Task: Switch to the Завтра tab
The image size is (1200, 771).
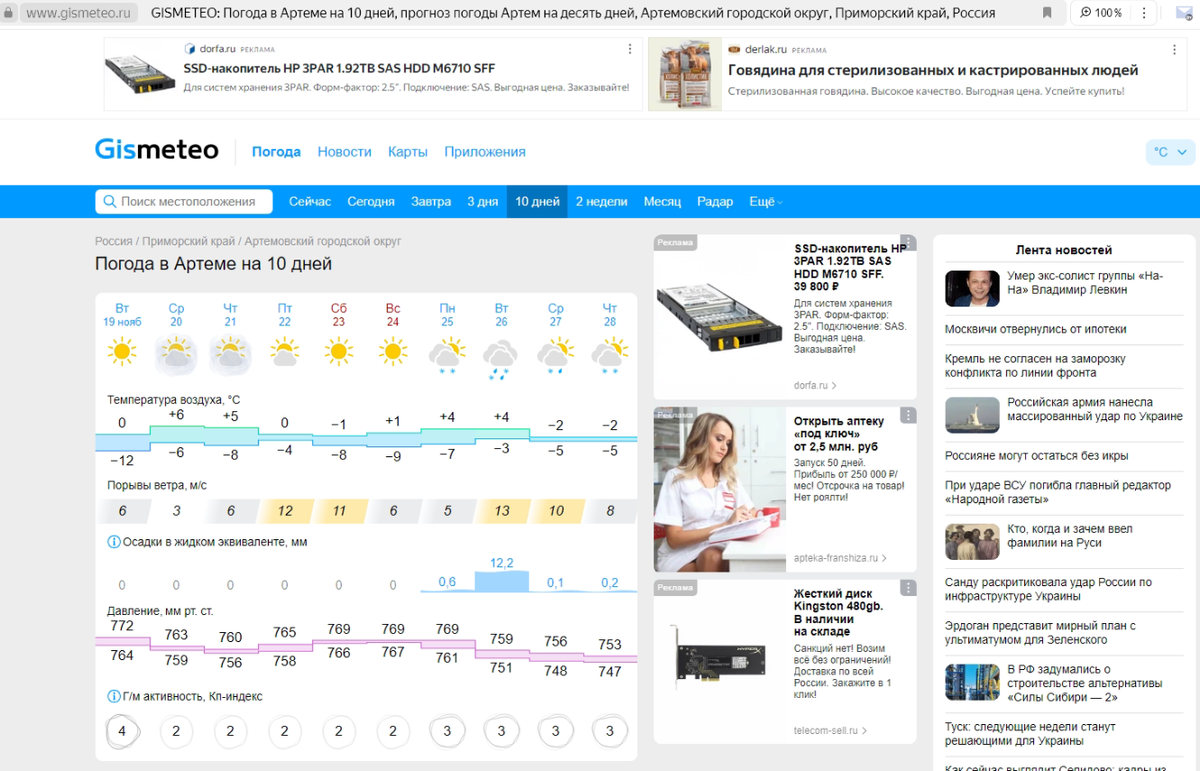Action: pyautogui.click(x=431, y=201)
